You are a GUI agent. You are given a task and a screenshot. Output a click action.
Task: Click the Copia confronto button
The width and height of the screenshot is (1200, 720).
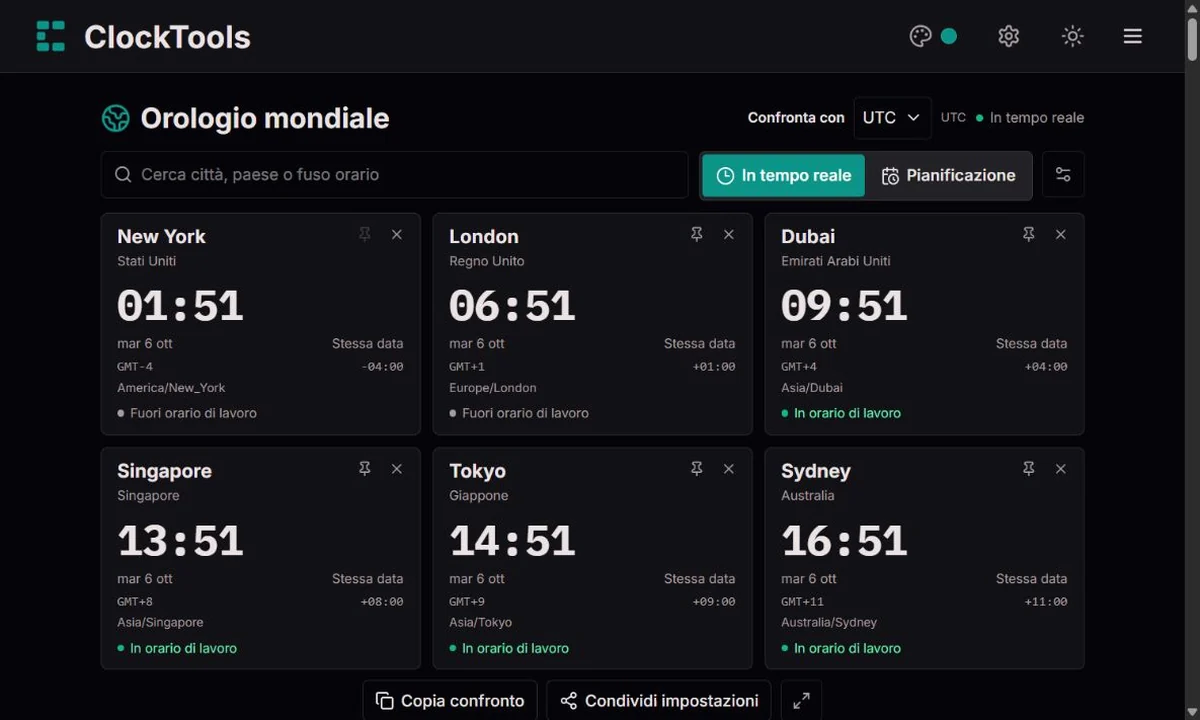point(450,701)
